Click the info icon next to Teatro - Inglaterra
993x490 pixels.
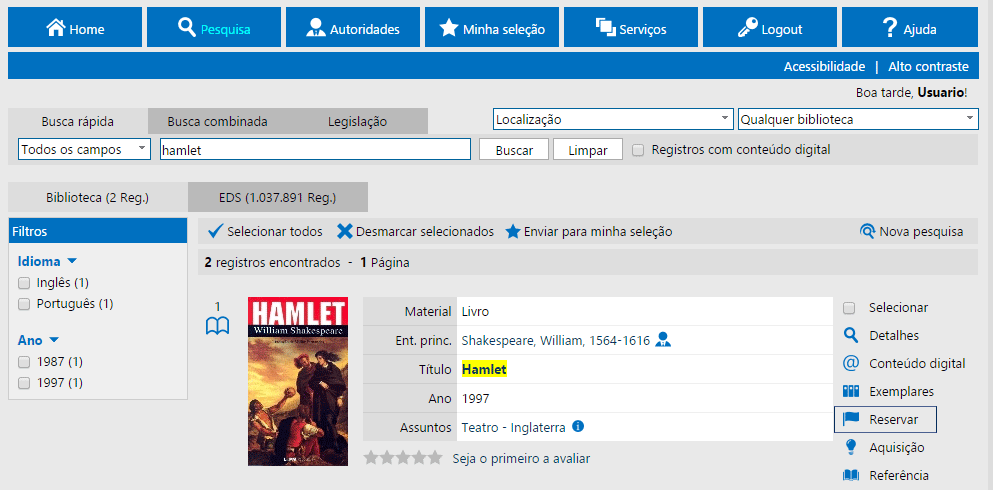coord(578,427)
